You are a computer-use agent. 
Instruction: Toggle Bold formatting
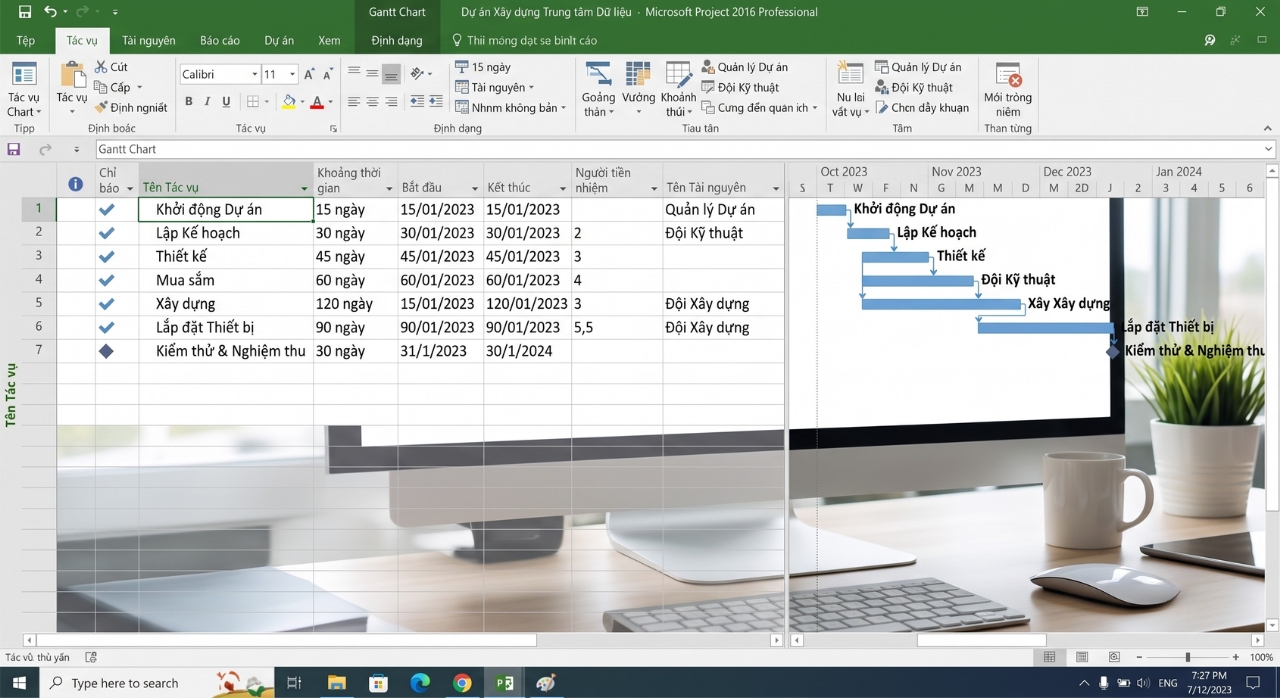(x=188, y=101)
